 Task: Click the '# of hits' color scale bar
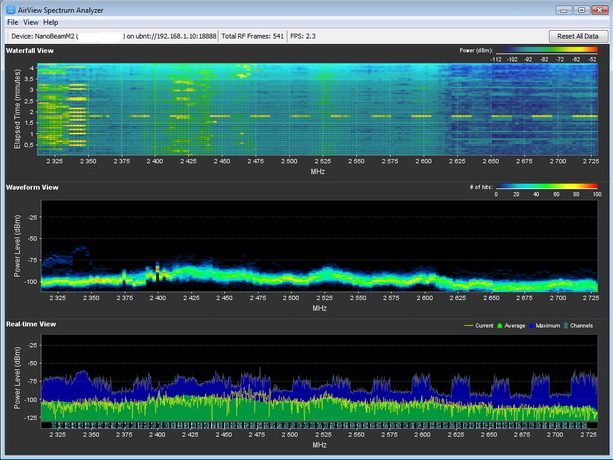[x=546, y=186]
